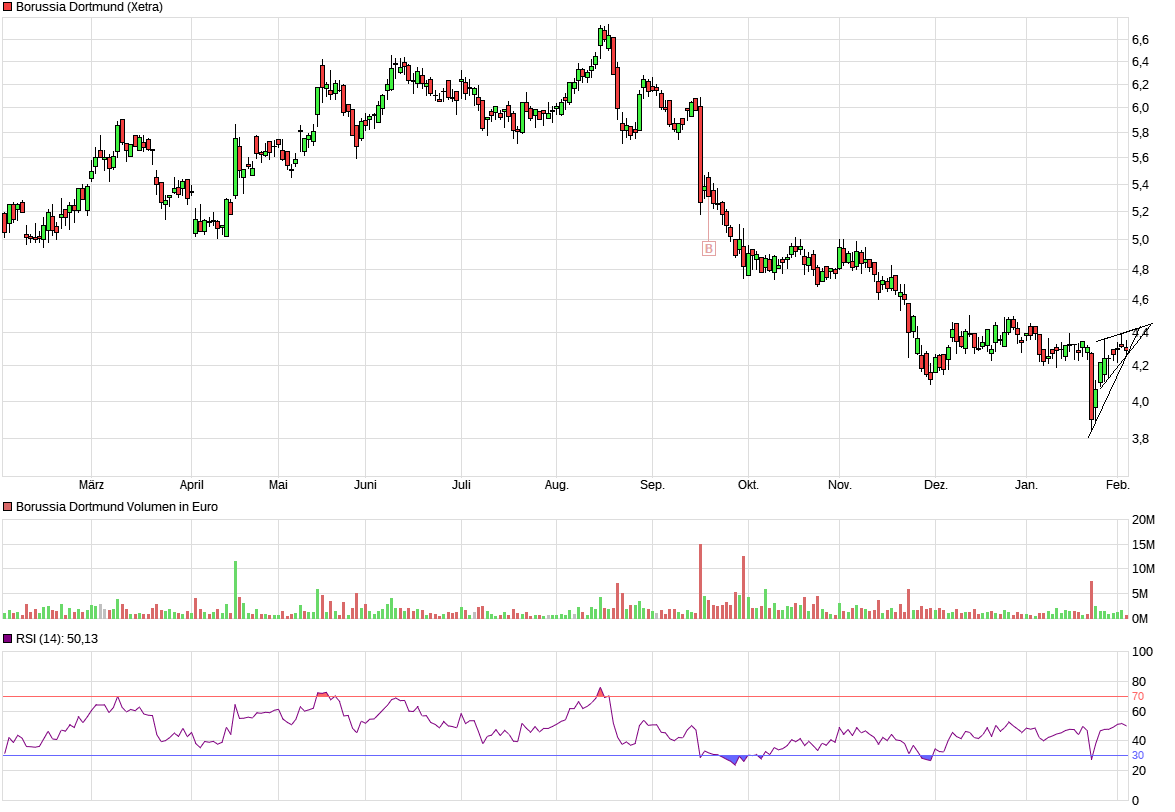Click the red 70 RSI overbought label
Image resolution: width=1175 pixels, height=812 pixels.
1138,697
